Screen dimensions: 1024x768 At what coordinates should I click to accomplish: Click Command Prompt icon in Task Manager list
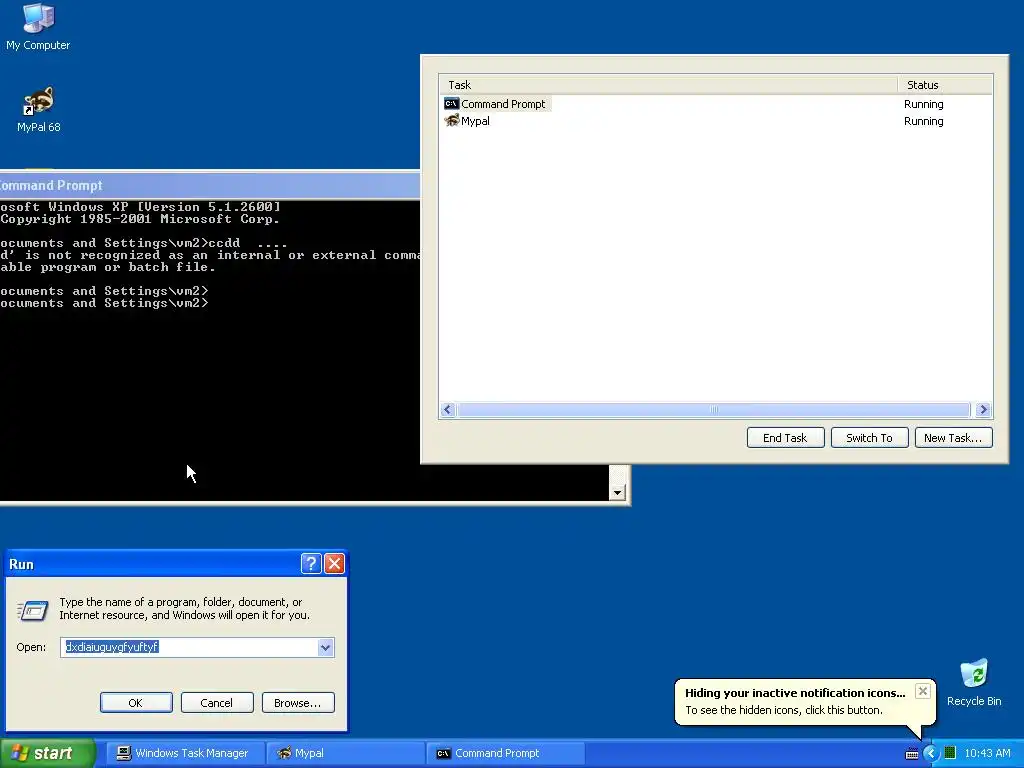[451, 104]
